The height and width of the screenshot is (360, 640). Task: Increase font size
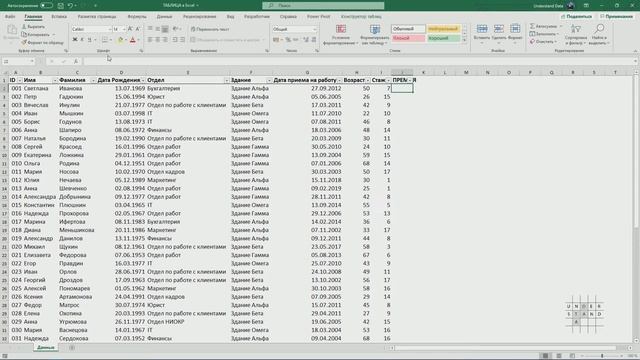[x=130, y=29]
